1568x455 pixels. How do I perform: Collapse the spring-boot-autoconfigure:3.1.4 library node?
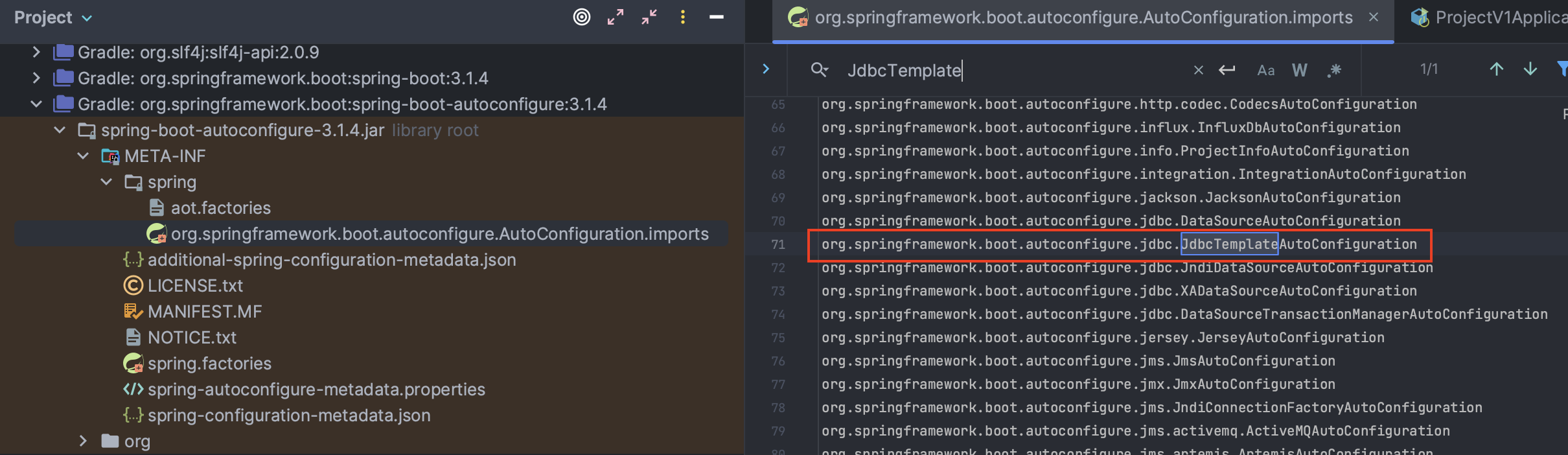[x=36, y=104]
